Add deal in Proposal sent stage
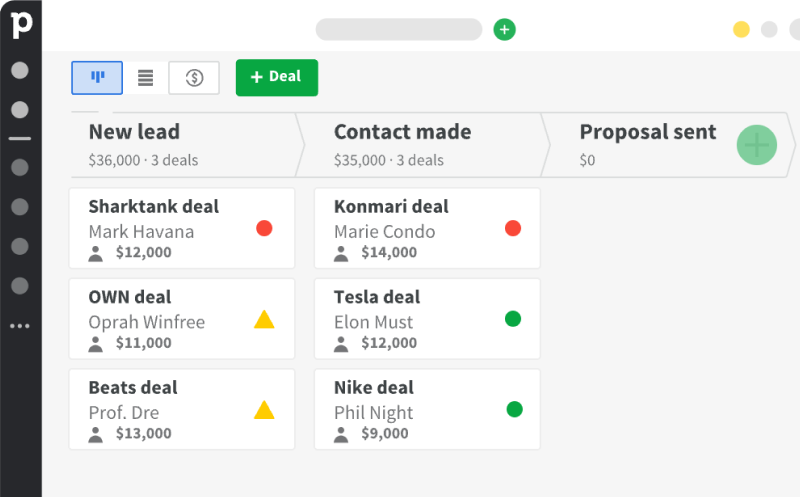The height and width of the screenshot is (497, 800). click(757, 145)
